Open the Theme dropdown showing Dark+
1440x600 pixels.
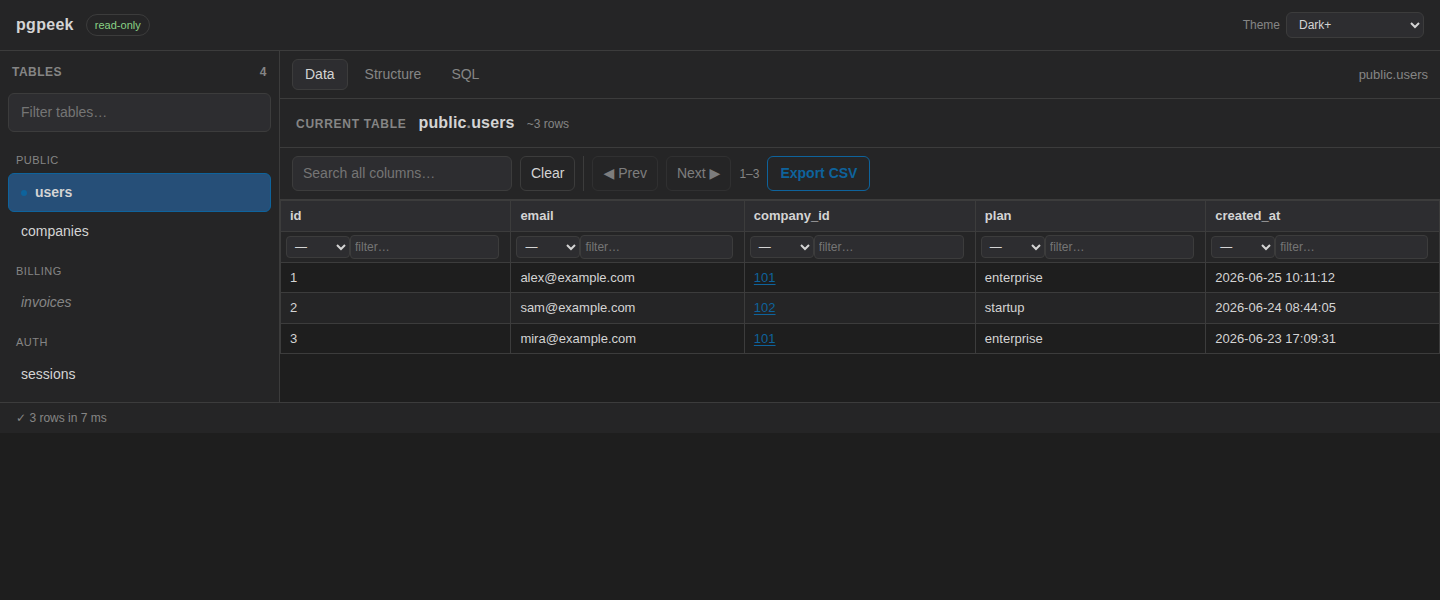[x=1354, y=25]
